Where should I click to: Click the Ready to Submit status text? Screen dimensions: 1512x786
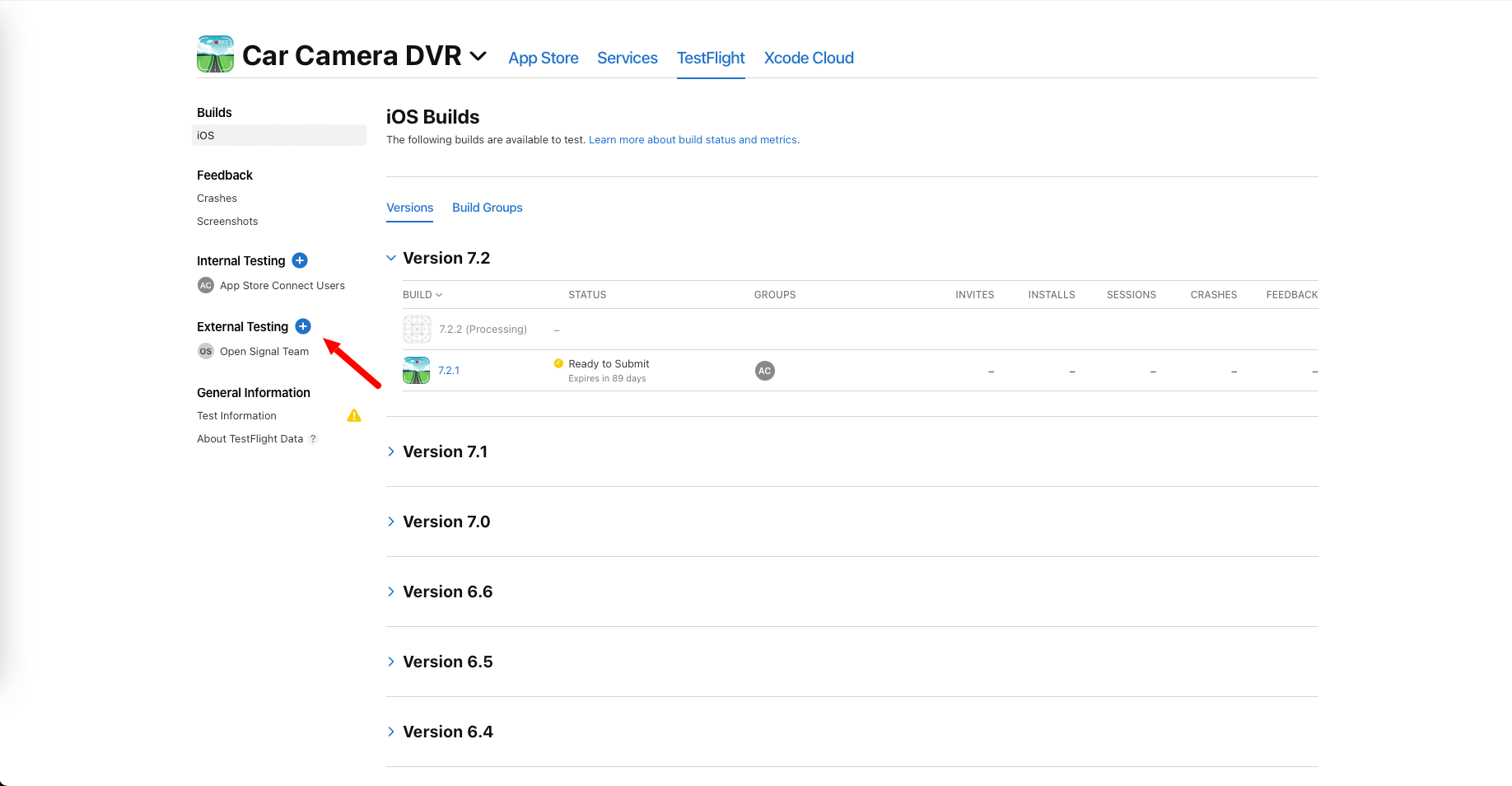tap(609, 364)
